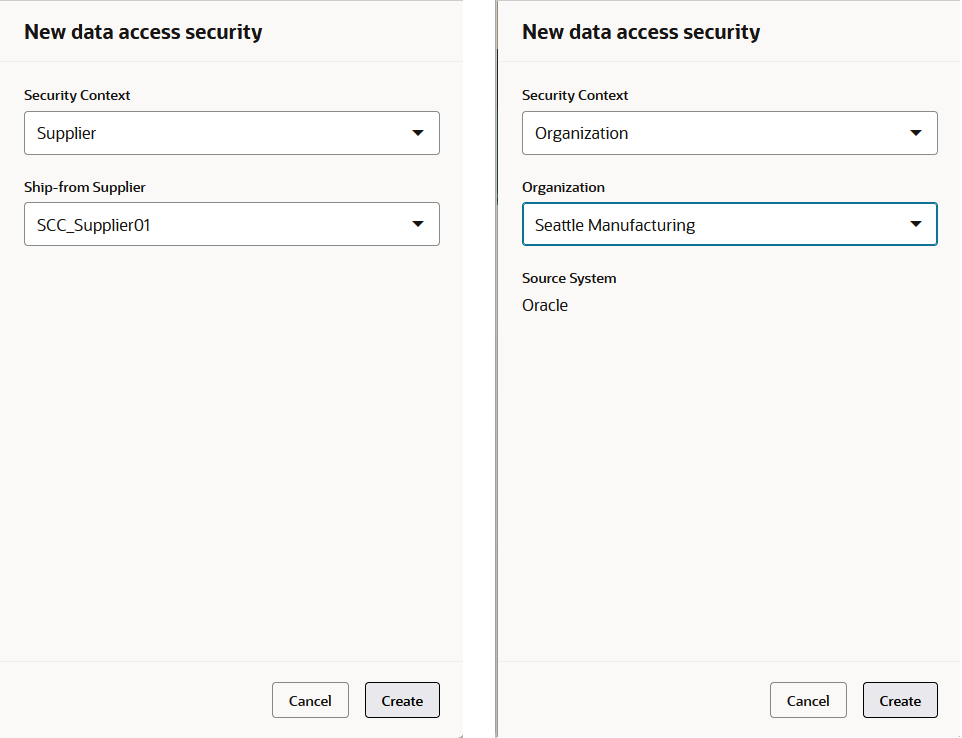
Task: Open the Security Context dropdown showing Organization
Action: coord(729,133)
